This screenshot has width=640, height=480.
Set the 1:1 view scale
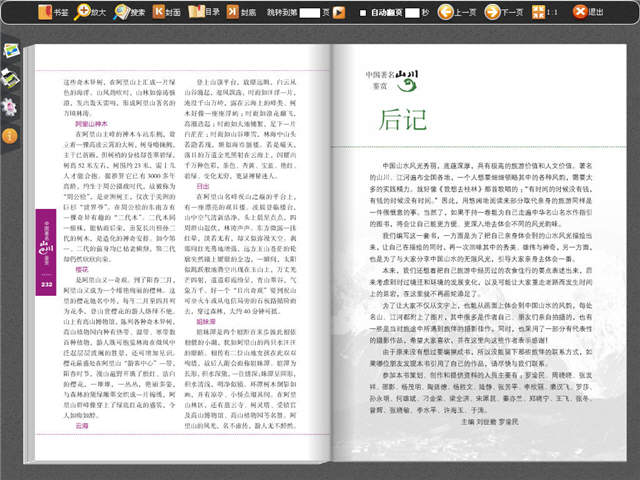click(x=544, y=12)
